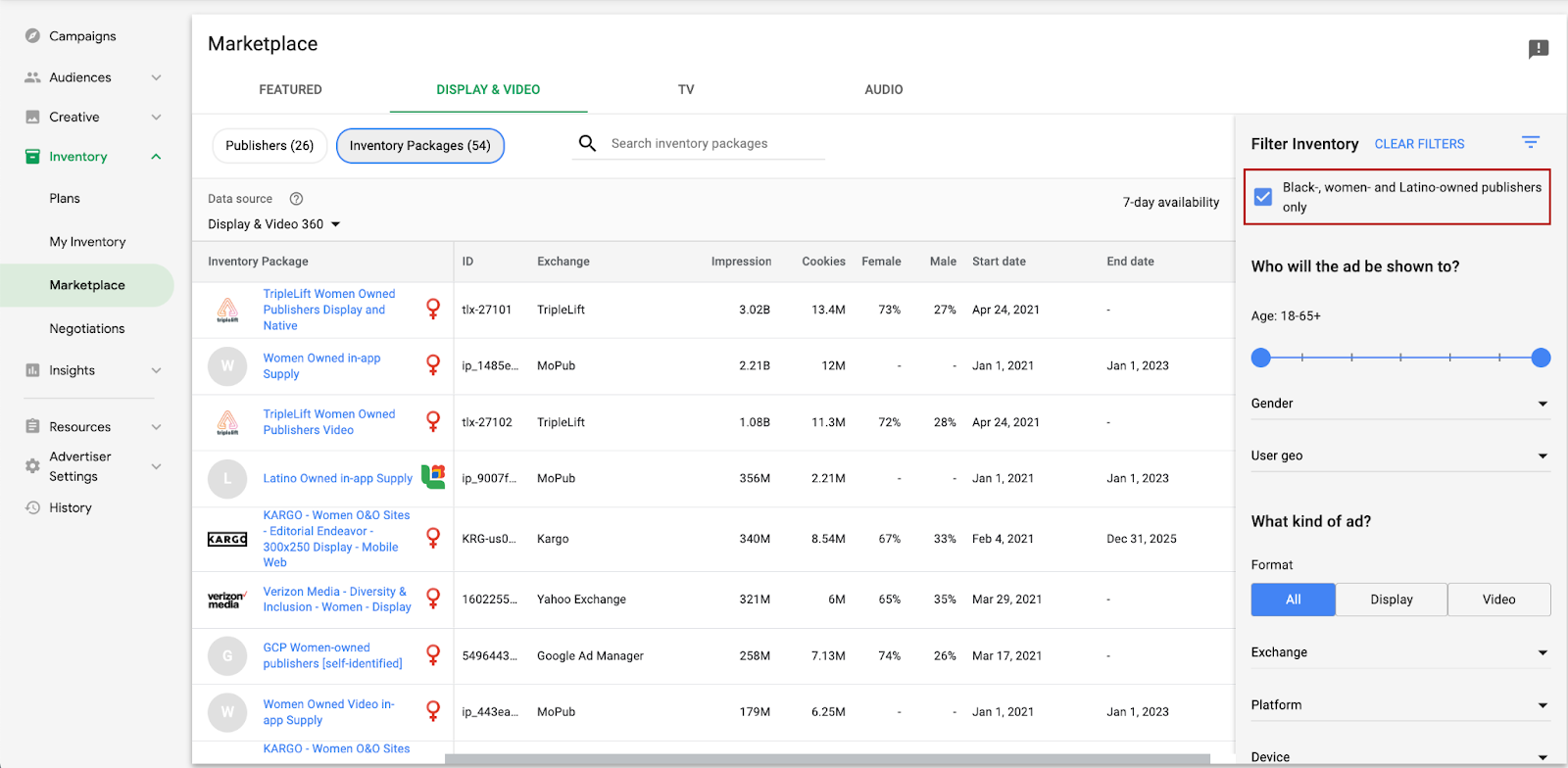The width and height of the screenshot is (1568, 768).
Task: Click the left handle of the Age slider
Action: pyautogui.click(x=1261, y=358)
